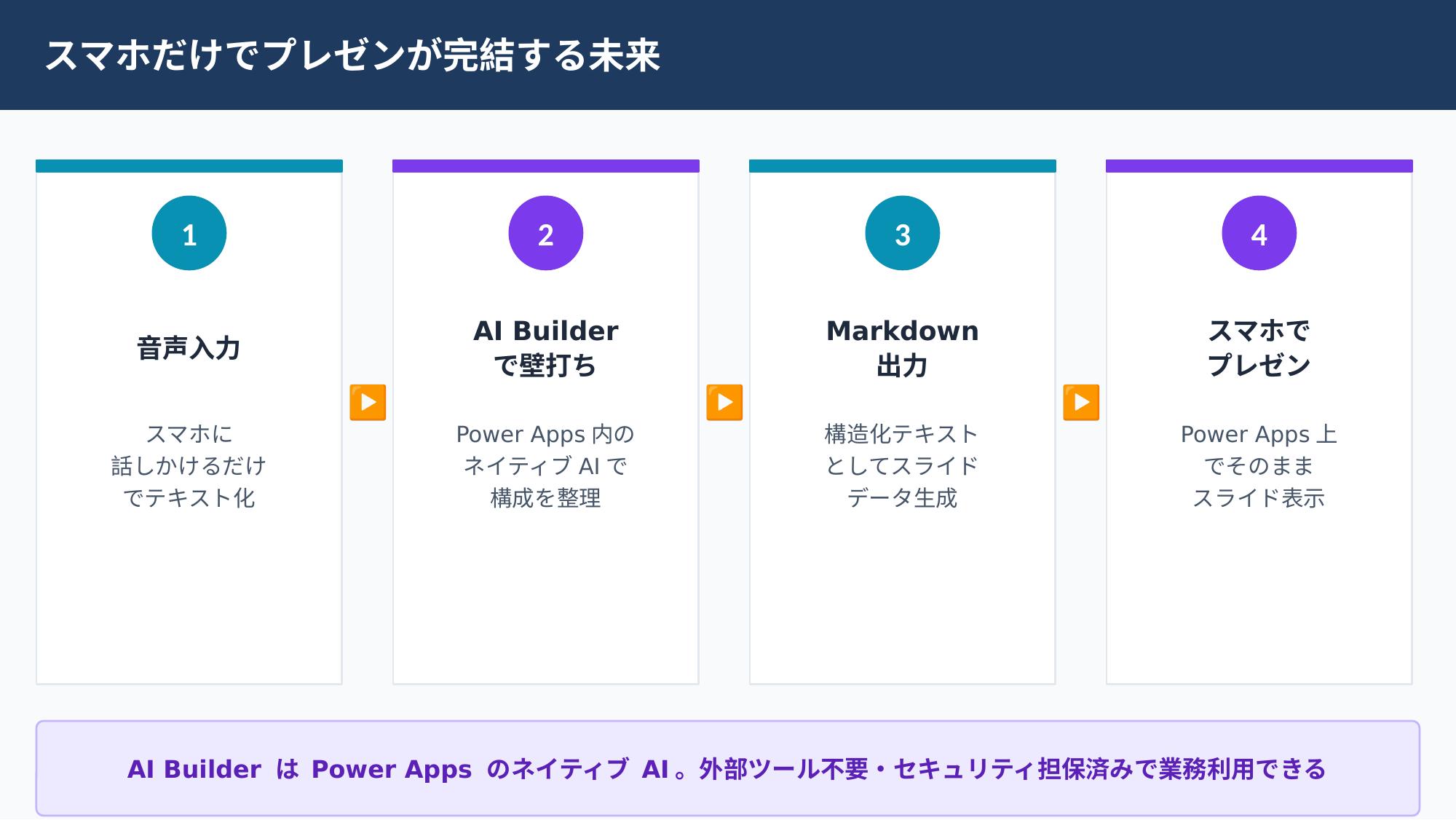1456x820 pixels.
Task: Click the purple number 2 circle
Action: click(546, 233)
